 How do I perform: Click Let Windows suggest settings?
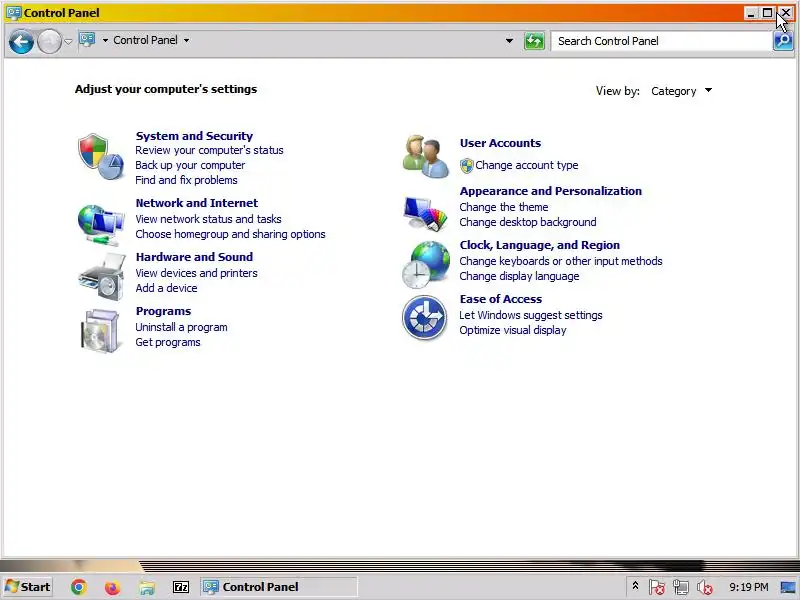pos(531,316)
